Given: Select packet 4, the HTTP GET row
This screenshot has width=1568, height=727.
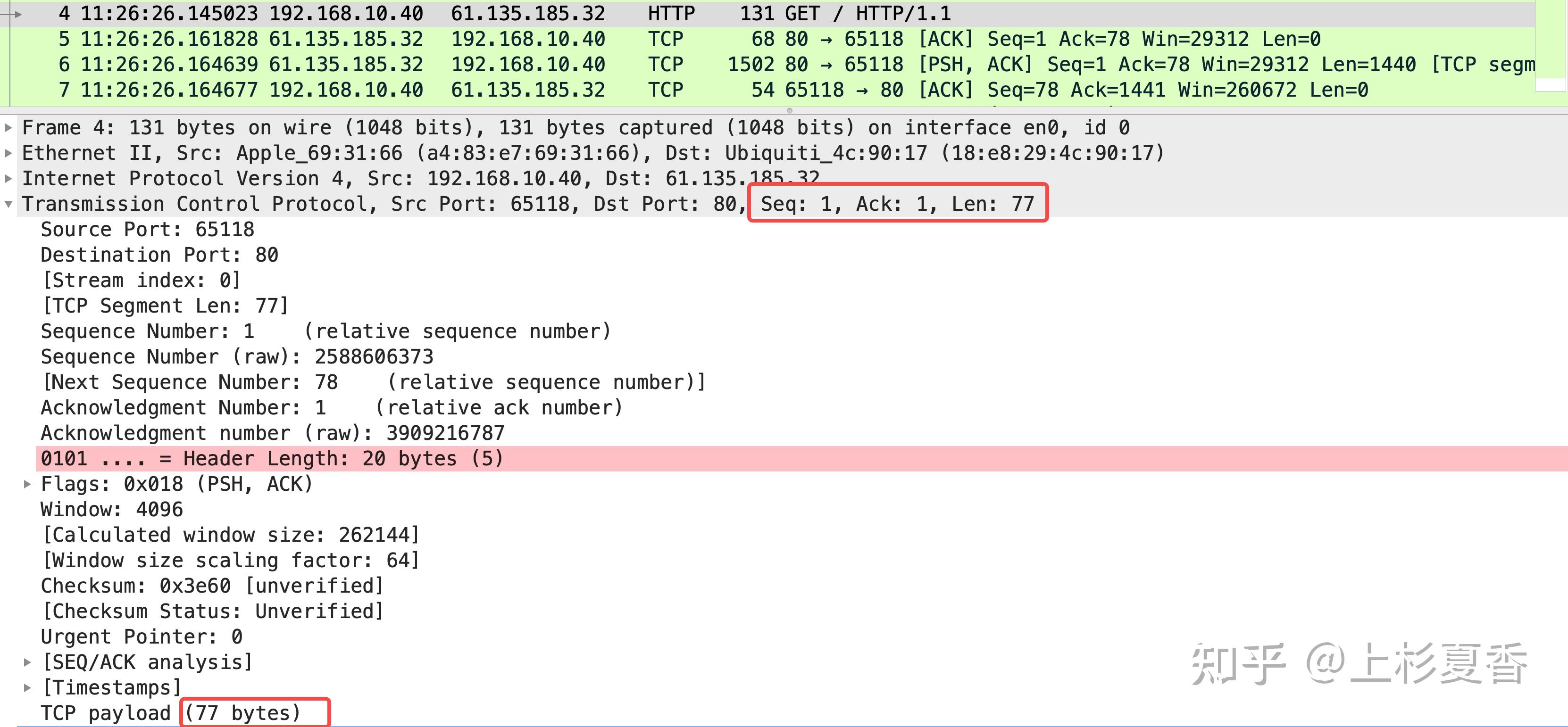Looking at the screenshot, I should tap(487, 13).
